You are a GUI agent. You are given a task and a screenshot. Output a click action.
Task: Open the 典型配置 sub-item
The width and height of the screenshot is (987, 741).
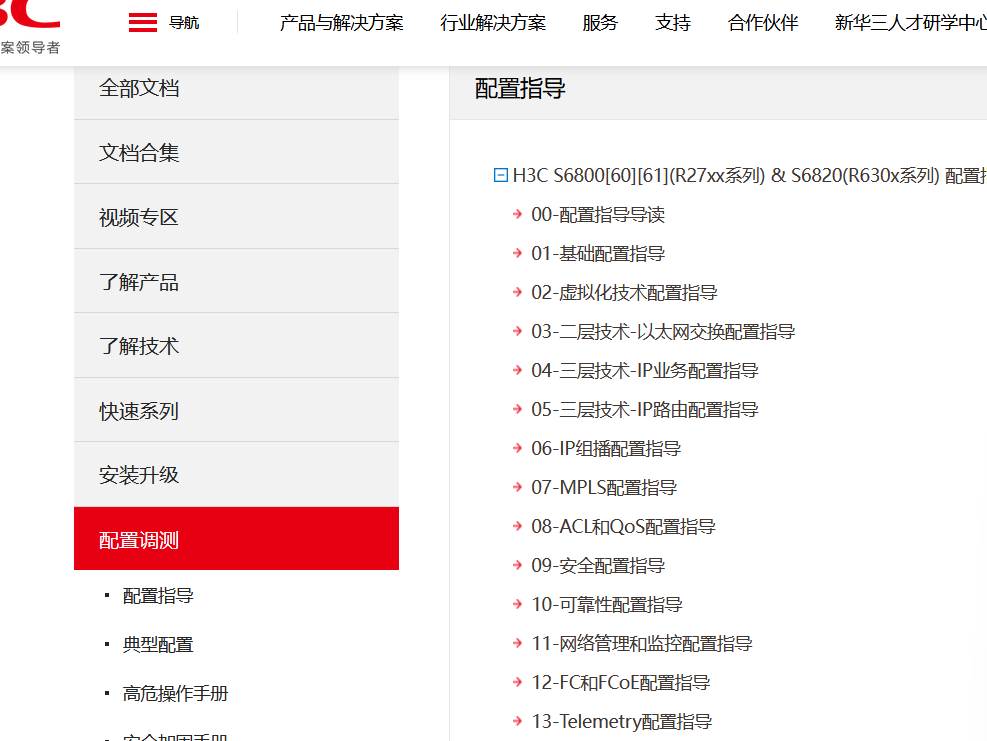(158, 645)
